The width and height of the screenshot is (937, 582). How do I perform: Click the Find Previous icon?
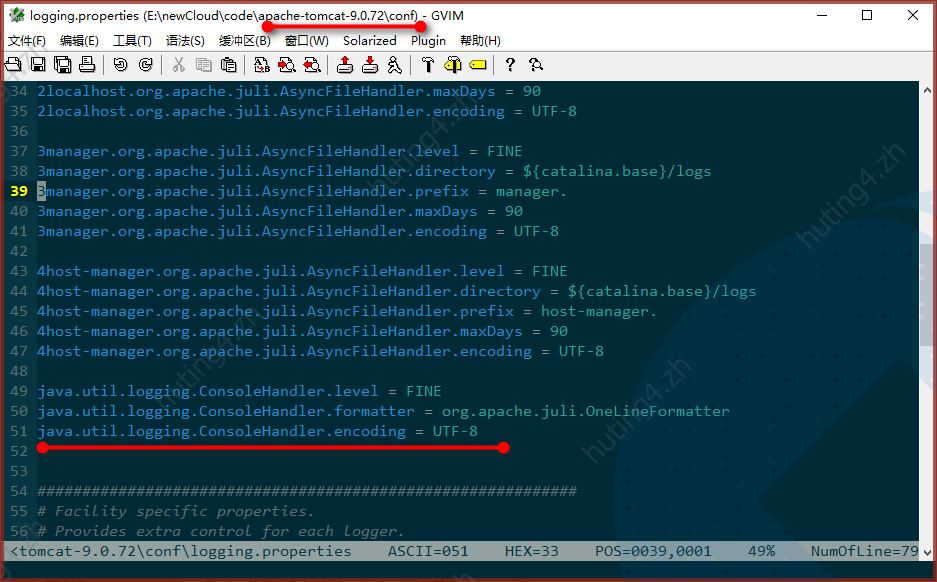(311, 65)
